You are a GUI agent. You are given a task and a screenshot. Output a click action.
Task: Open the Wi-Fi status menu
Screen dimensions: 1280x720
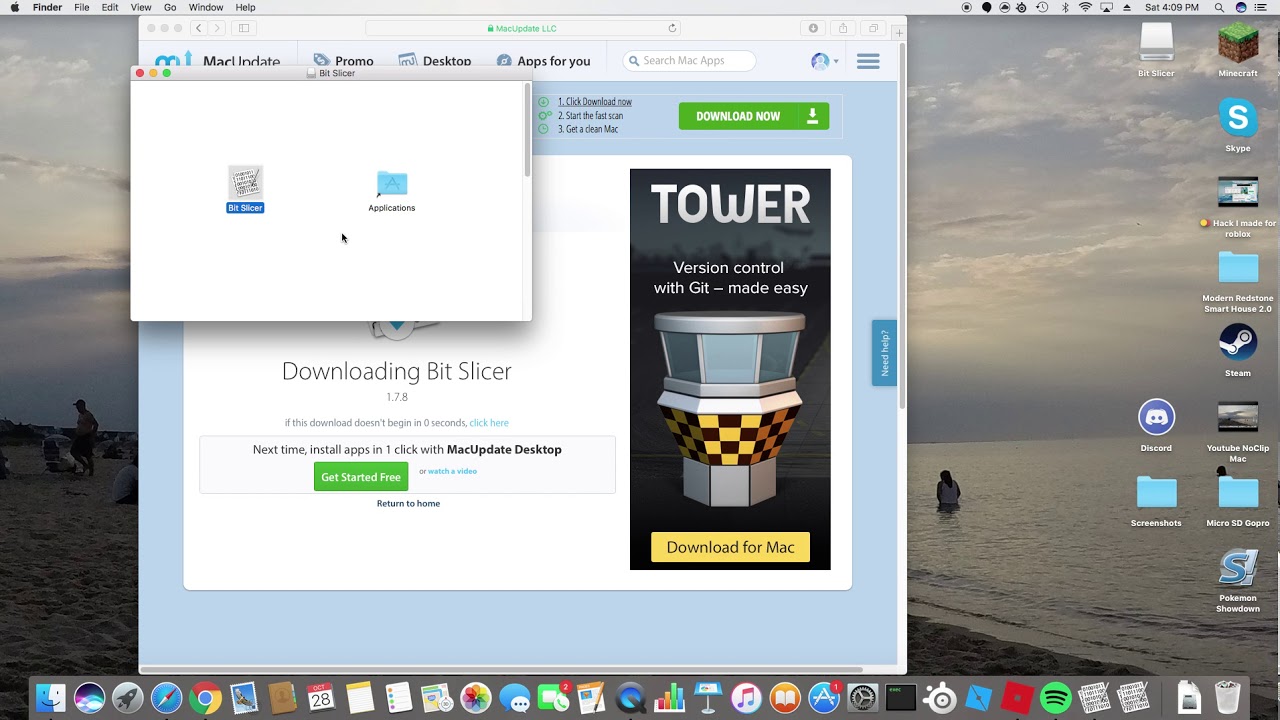click(1085, 7)
